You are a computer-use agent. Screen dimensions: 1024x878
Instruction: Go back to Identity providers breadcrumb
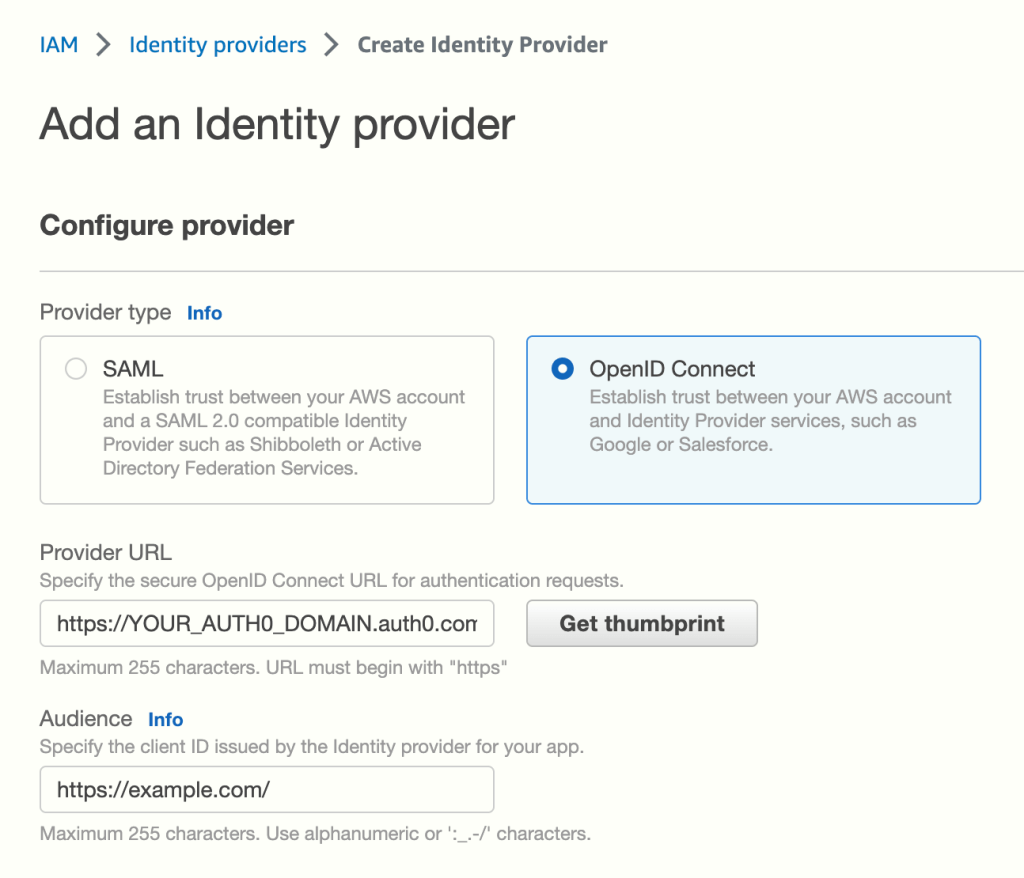pos(217,45)
